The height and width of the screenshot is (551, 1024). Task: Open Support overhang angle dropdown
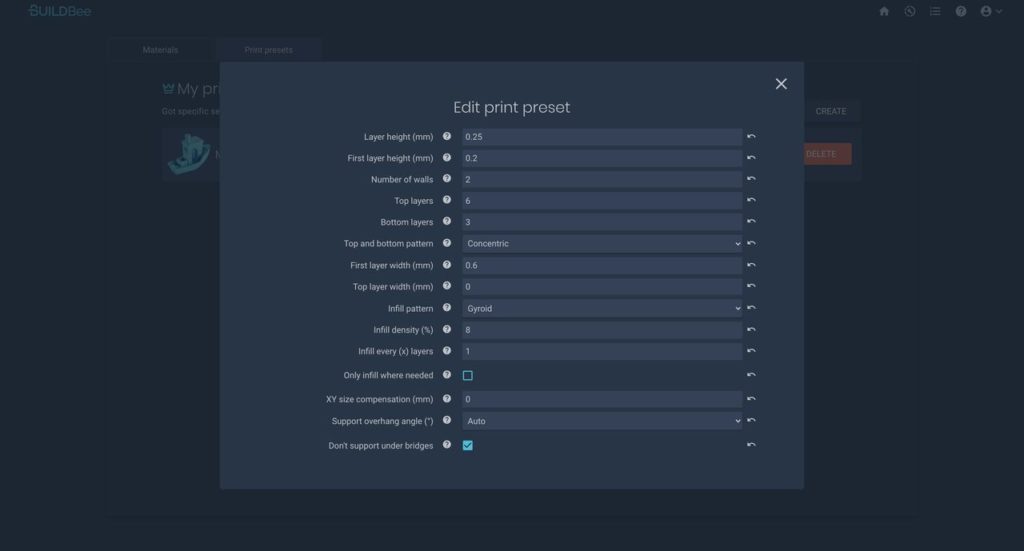point(602,422)
